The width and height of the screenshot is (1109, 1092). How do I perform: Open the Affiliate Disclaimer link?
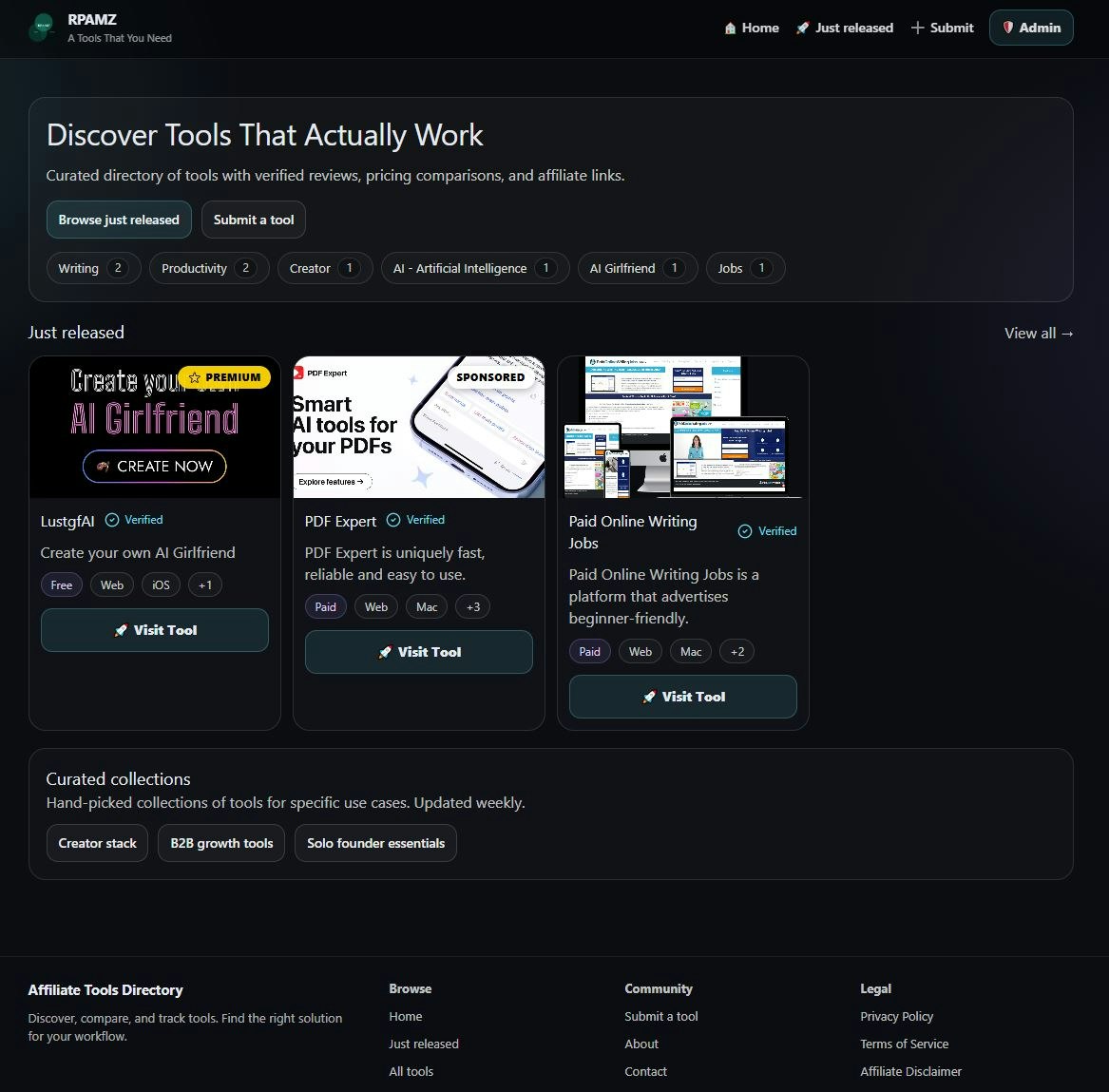(911, 1071)
